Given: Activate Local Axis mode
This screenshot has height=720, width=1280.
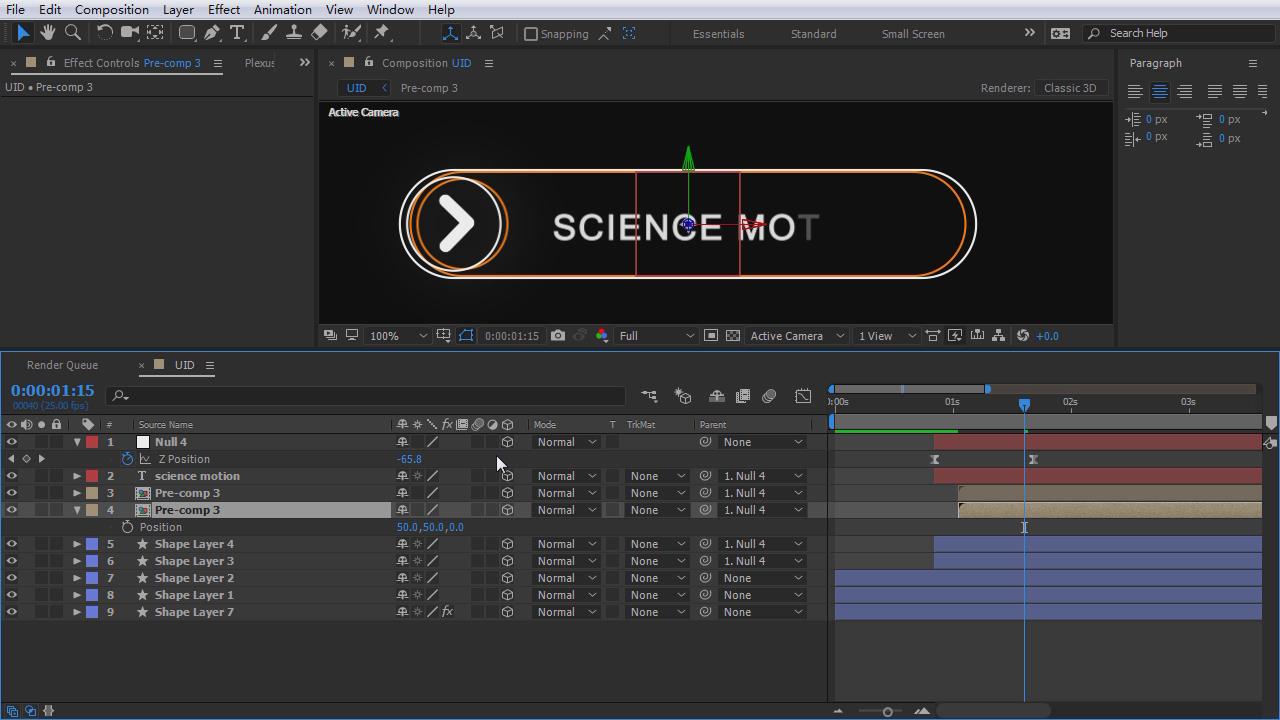Looking at the screenshot, I should coord(450,33).
